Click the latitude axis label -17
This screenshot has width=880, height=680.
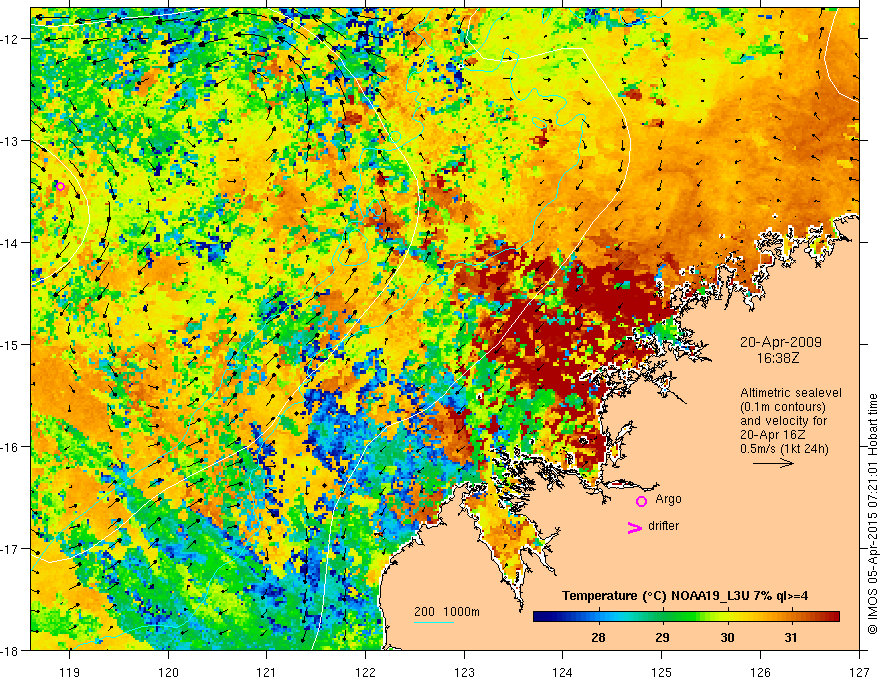(11, 549)
